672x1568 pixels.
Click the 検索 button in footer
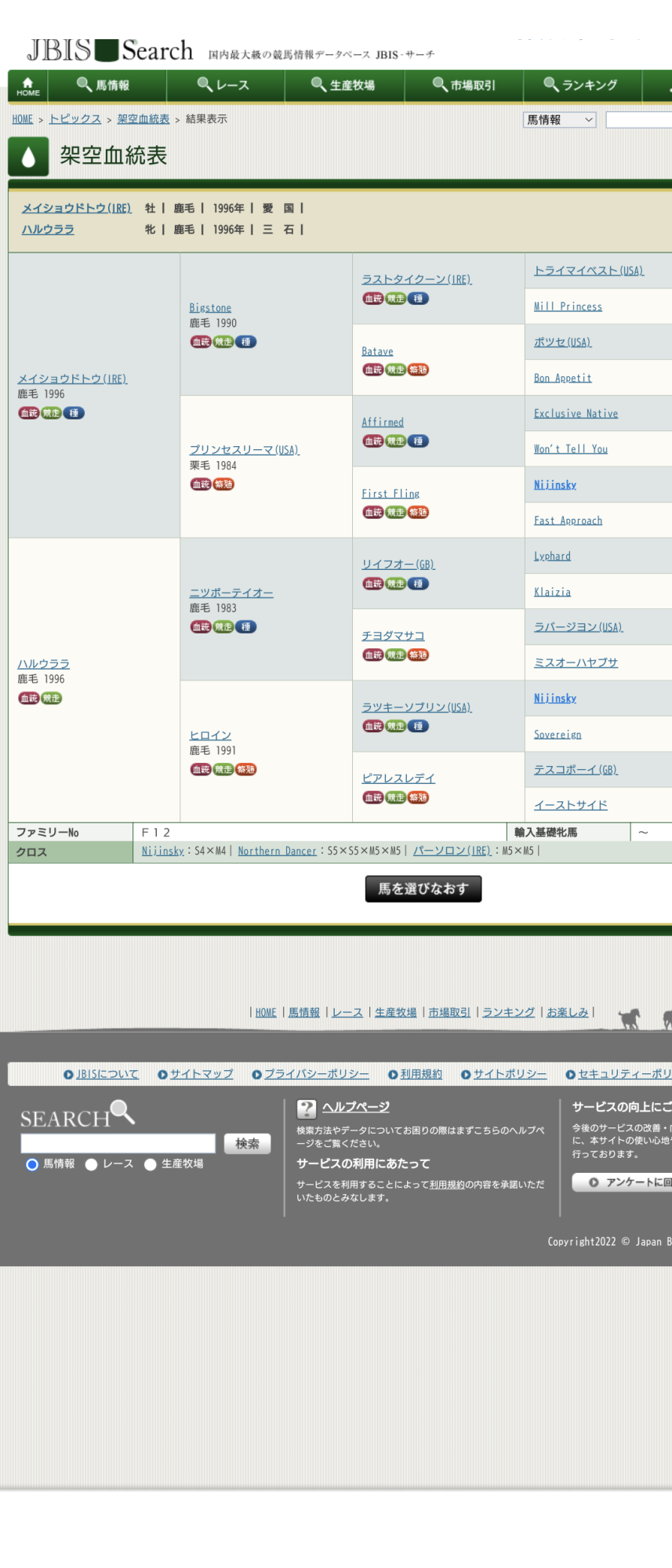point(247,1144)
